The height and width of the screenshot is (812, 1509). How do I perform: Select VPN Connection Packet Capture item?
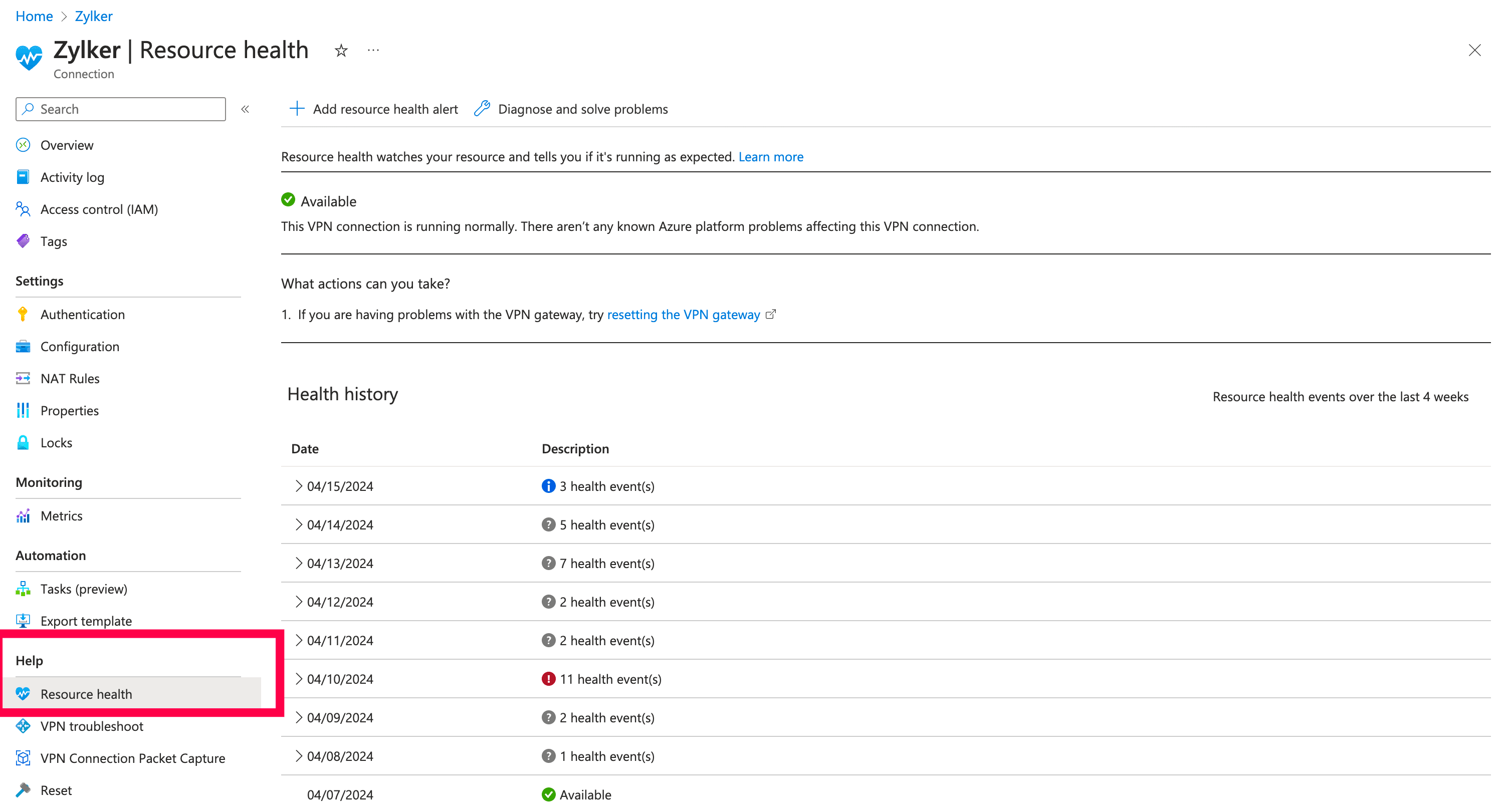[132, 758]
